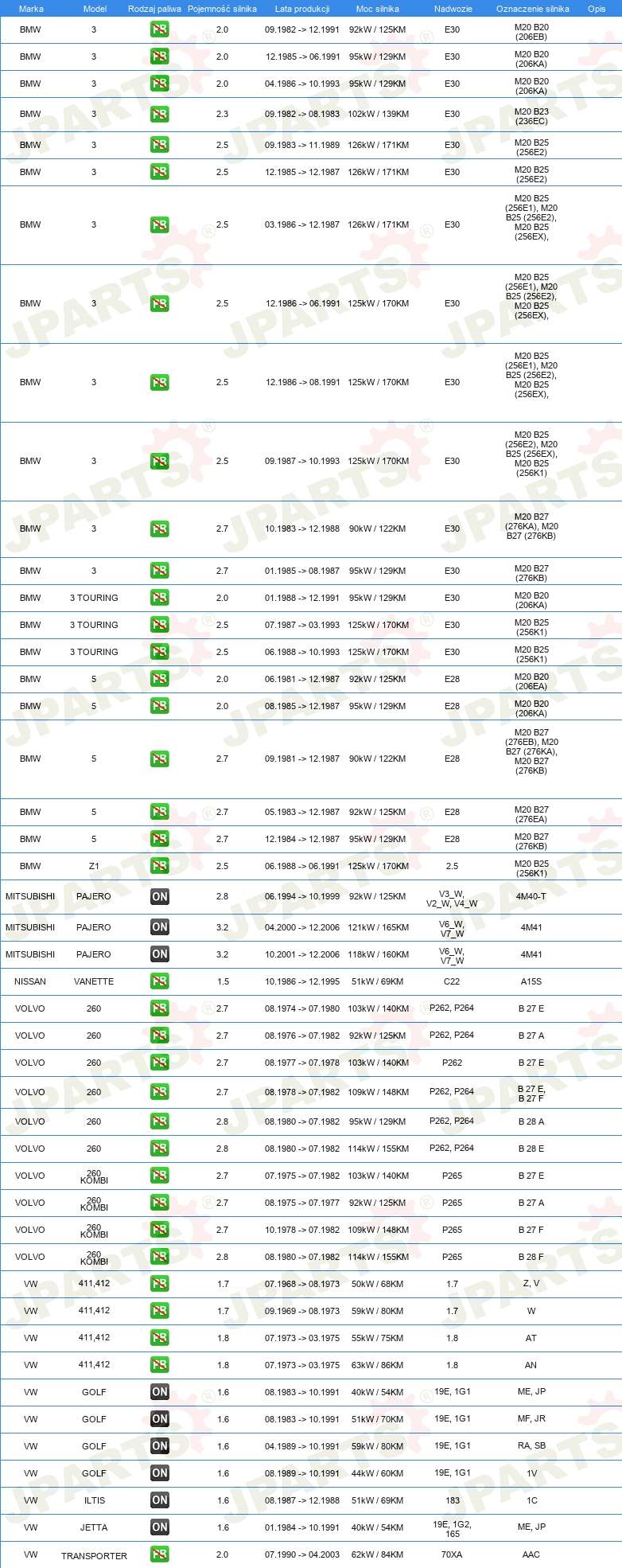Click the body cell V3_W, V2_W, V4_W
This screenshot has height=1568, width=622.
pyautogui.click(x=452, y=899)
